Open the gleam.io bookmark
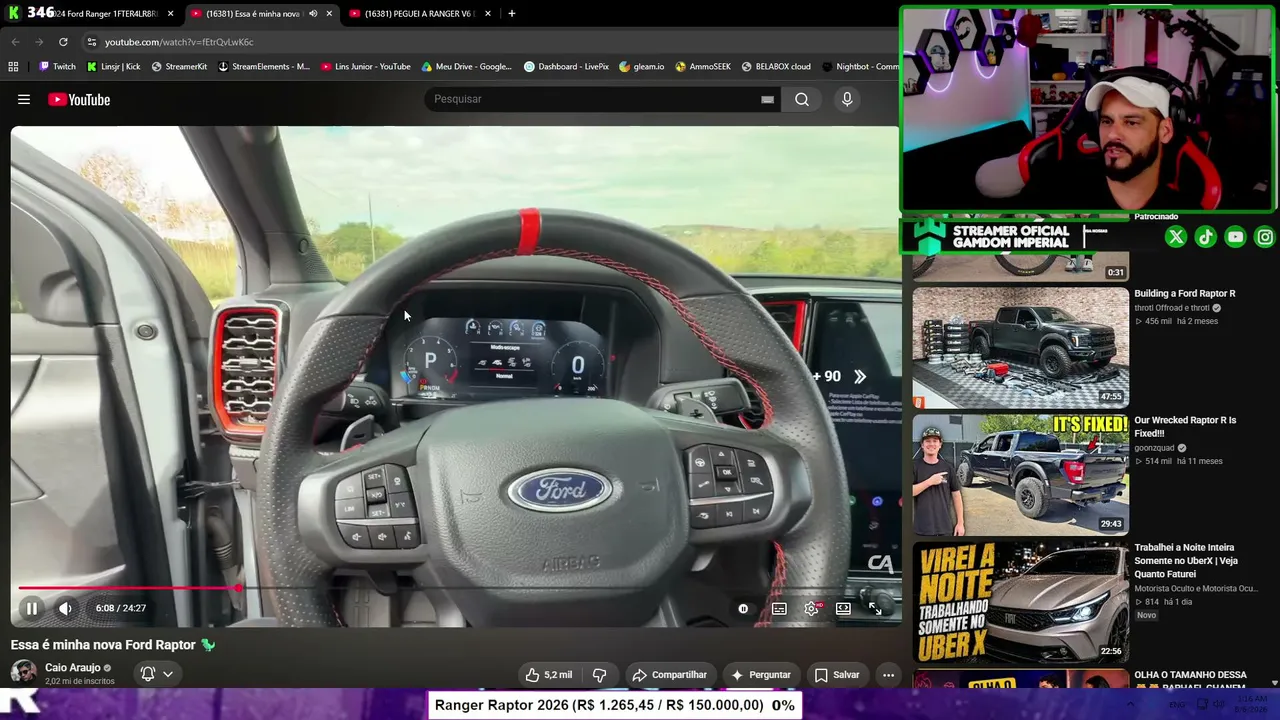 tap(642, 67)
